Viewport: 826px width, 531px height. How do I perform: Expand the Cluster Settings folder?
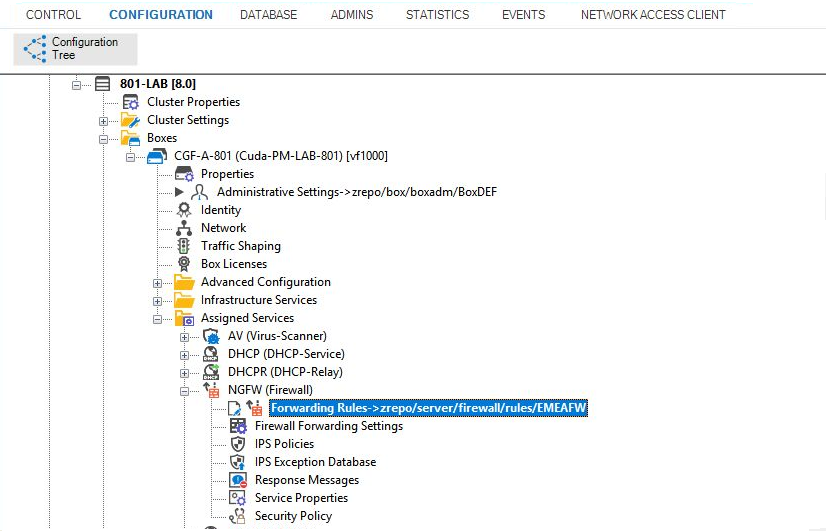point(104,120)
